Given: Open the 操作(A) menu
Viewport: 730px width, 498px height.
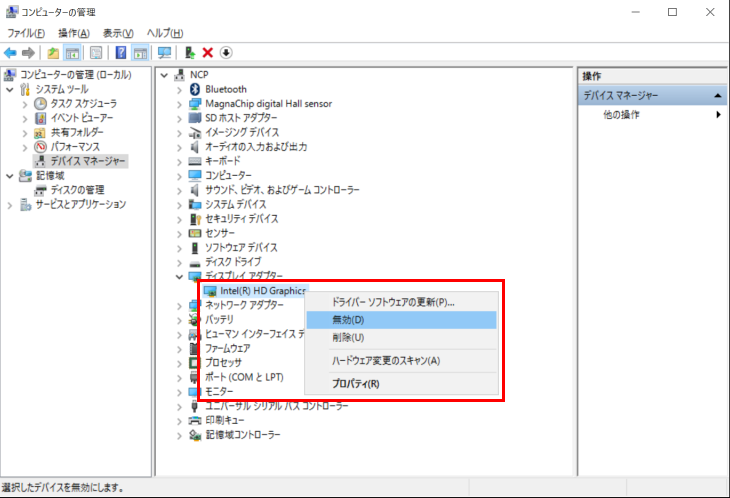Looking at the screenshot, I should 74,33.
